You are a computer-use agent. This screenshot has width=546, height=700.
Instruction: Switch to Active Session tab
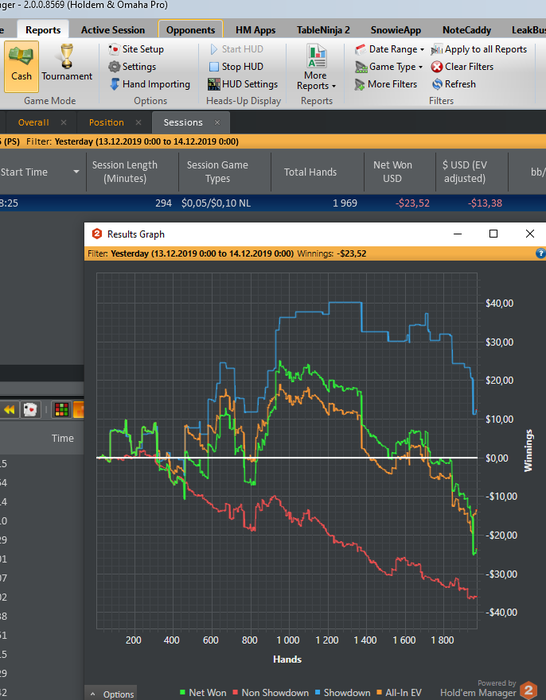tap(113, 30)
